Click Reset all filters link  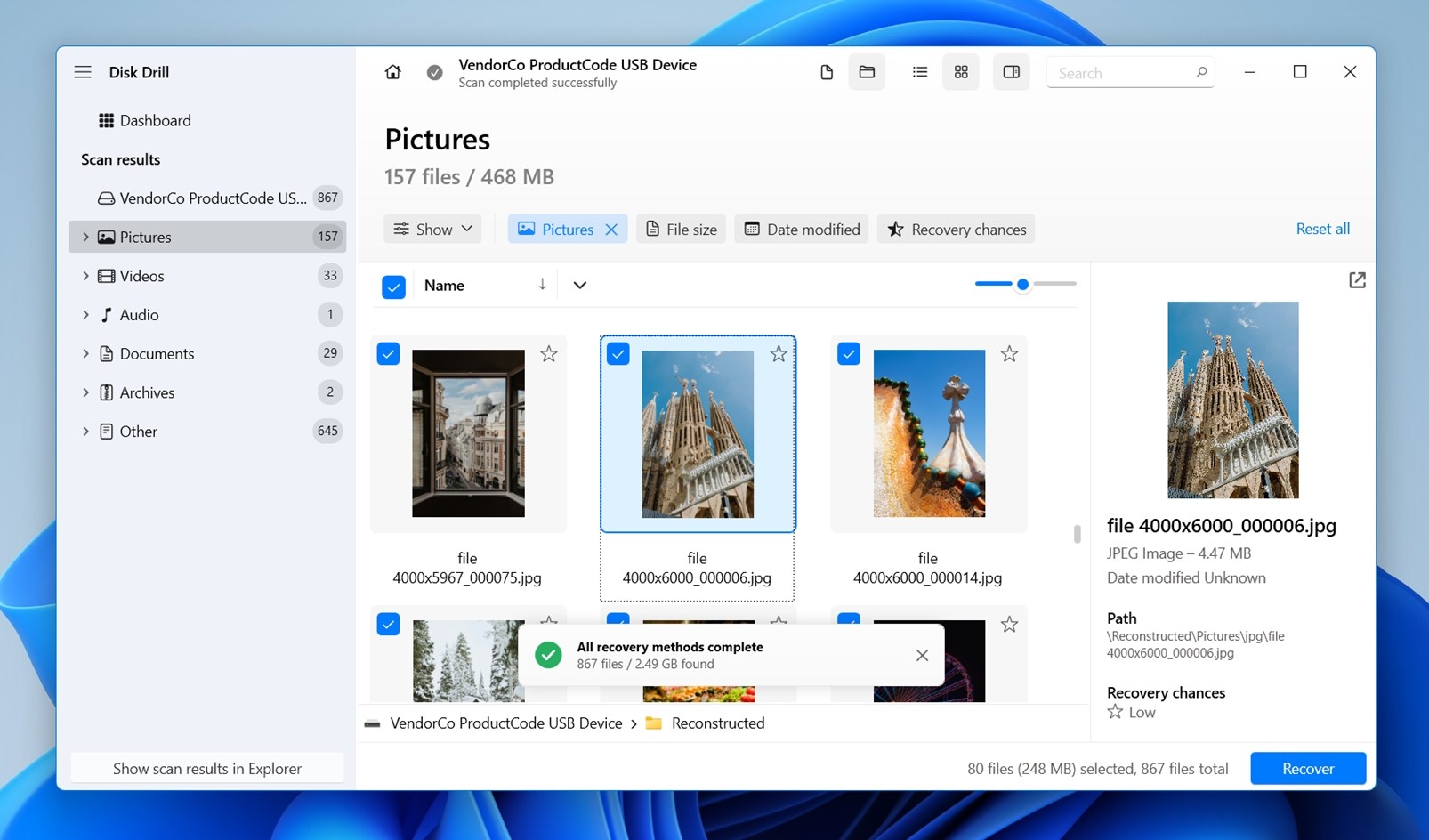[x=1322, y=229]
